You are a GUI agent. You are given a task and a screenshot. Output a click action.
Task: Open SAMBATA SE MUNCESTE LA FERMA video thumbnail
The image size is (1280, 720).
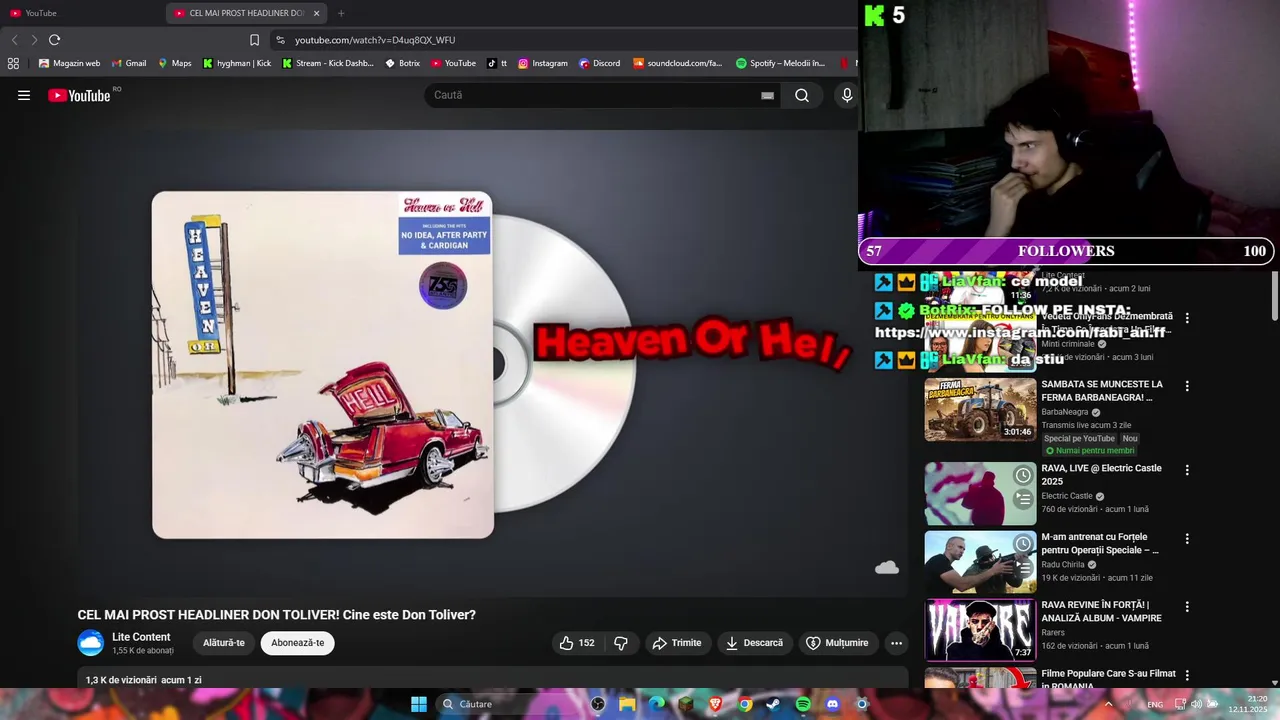pyautogui.click(x=980, y=409)
